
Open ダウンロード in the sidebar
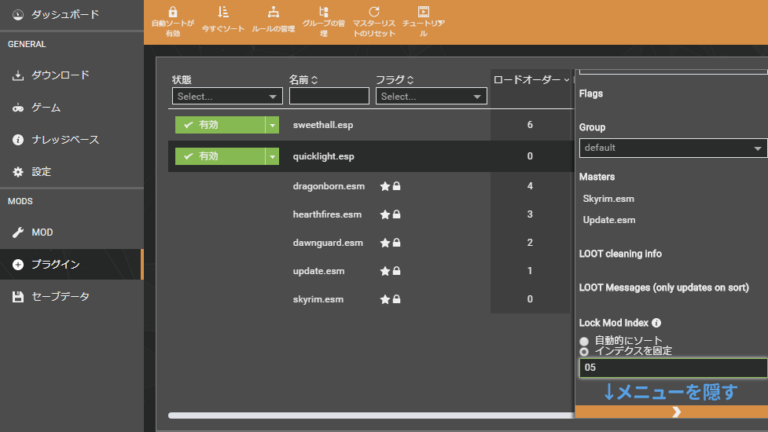60,75
